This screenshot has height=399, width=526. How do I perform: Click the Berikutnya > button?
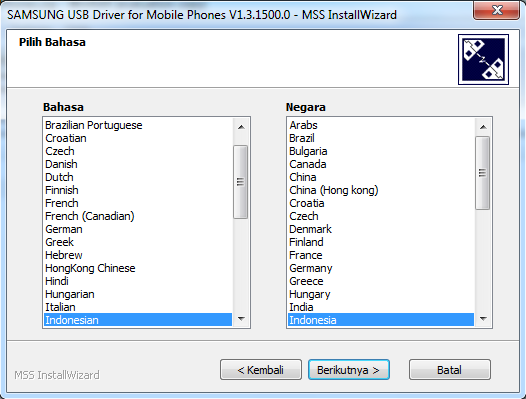pyautogui.click(x=349, y=370)
